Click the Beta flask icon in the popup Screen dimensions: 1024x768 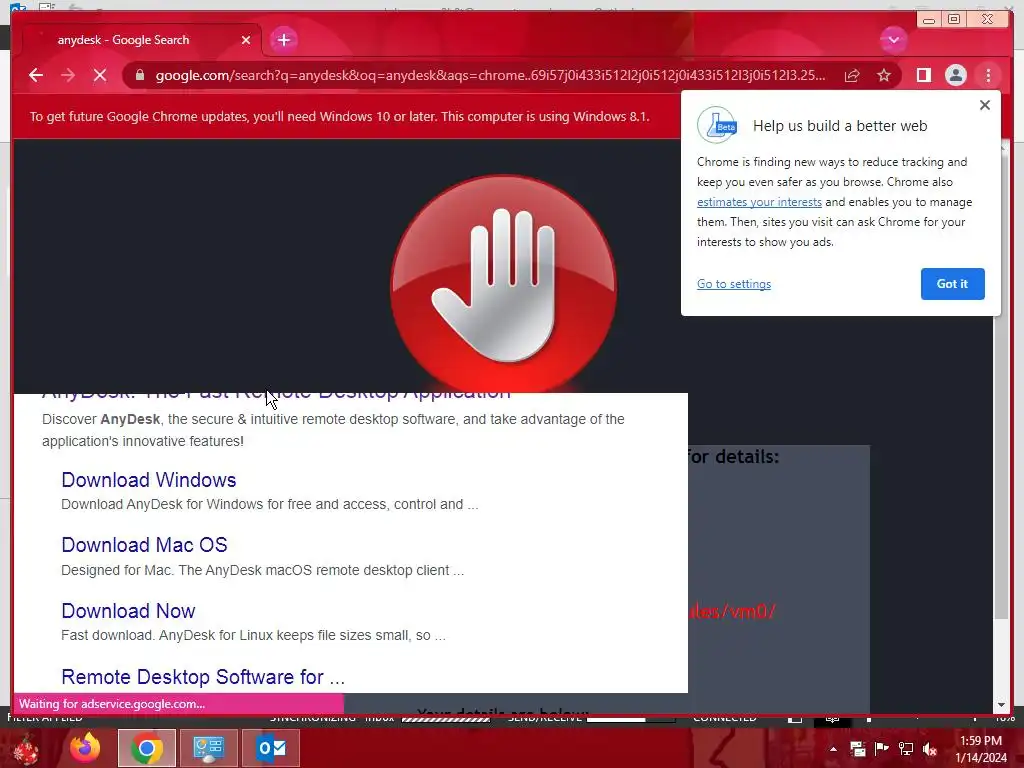pos(717,125)
